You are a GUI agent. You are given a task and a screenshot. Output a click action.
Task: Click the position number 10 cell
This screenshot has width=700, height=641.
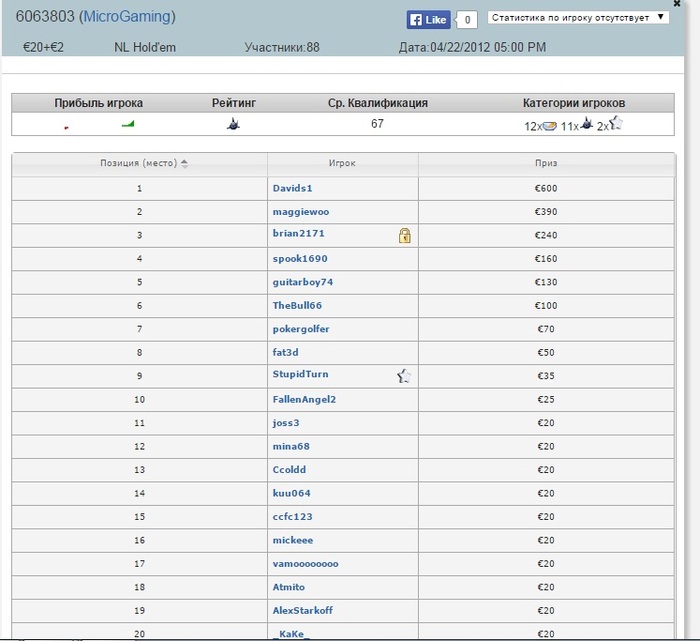139,400
